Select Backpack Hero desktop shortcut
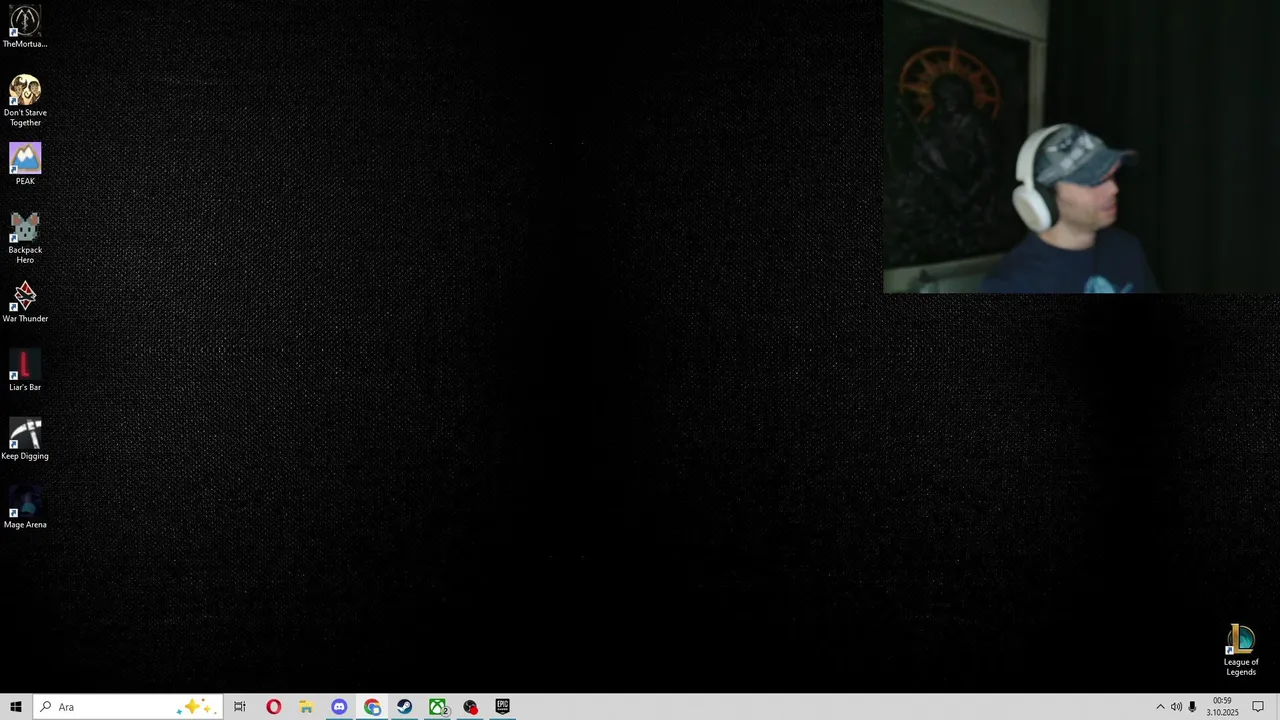 (x=25, y=238)
